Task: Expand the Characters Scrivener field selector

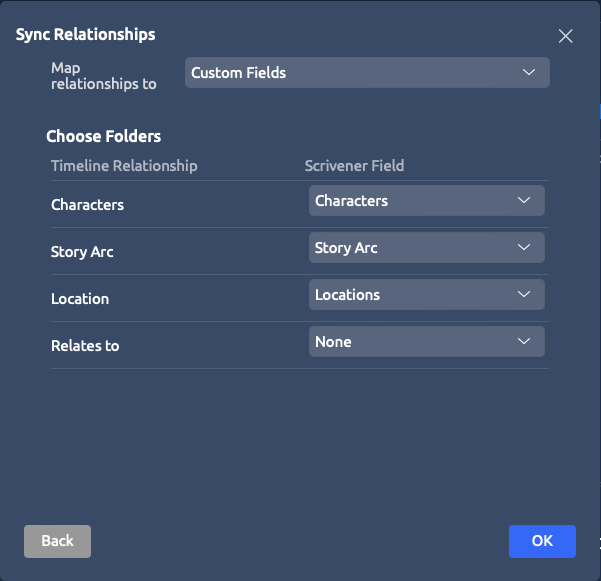Action: (427, 200)
